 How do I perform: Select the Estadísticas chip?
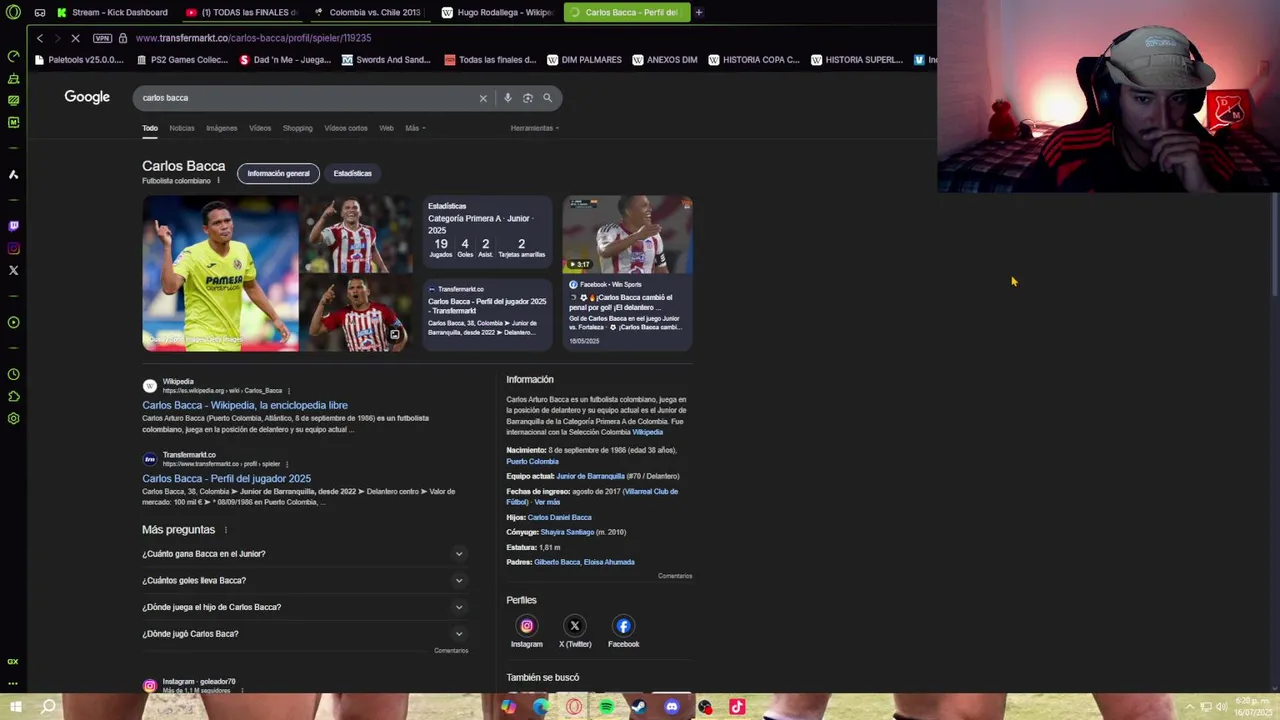click(352, 173)
